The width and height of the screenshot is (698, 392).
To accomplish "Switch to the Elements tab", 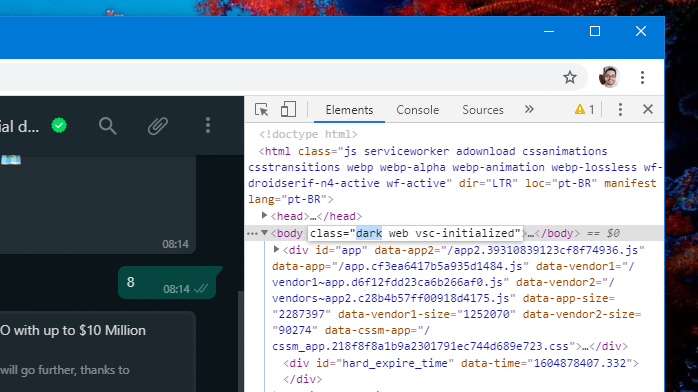I will tap(349, 110).
